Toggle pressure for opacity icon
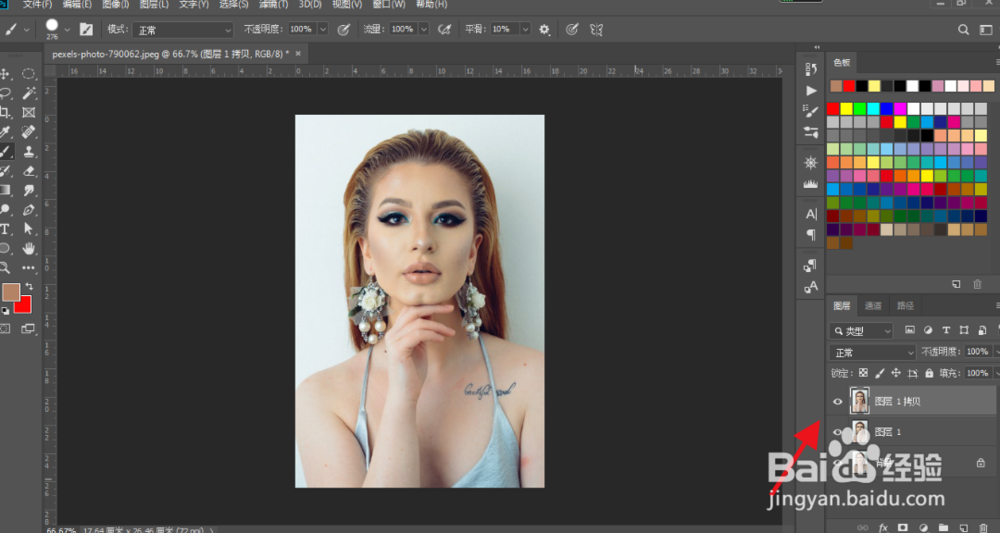 [344, 29]
